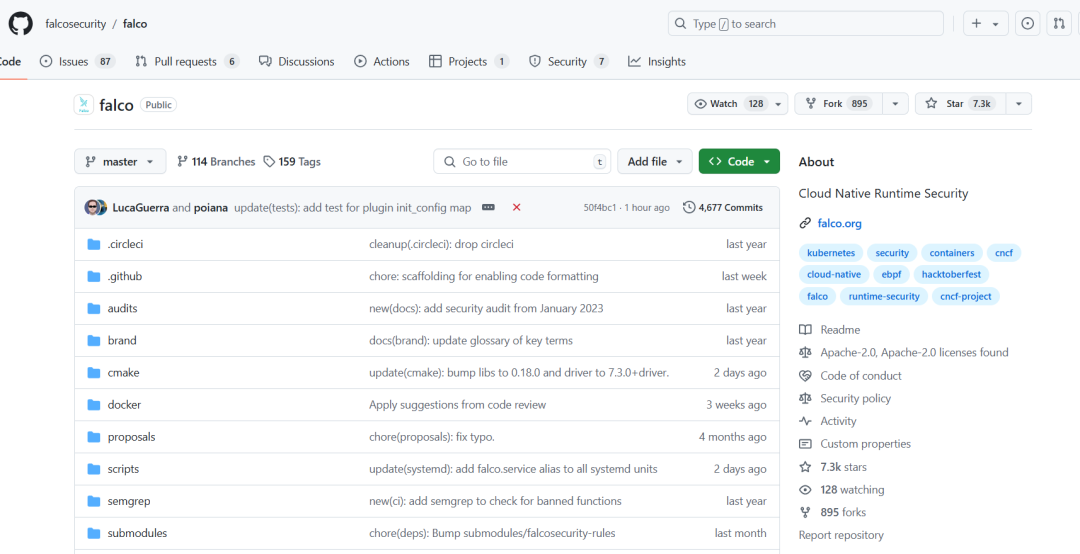
Task: Expand commit message ellipsis button
Action: coord(488,207)
